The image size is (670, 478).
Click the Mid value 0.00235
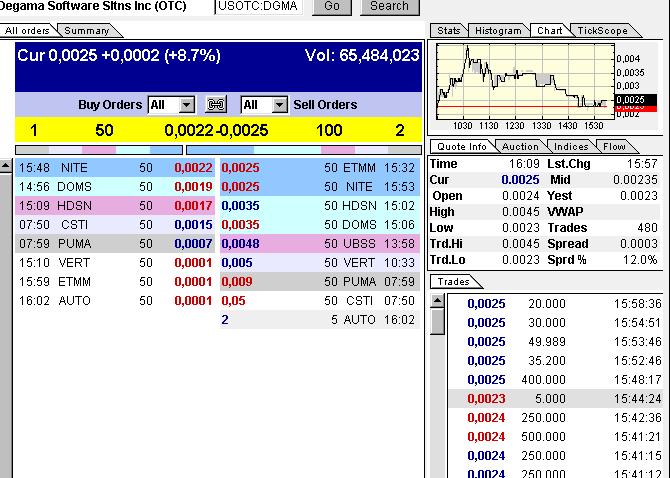point(635,180)
